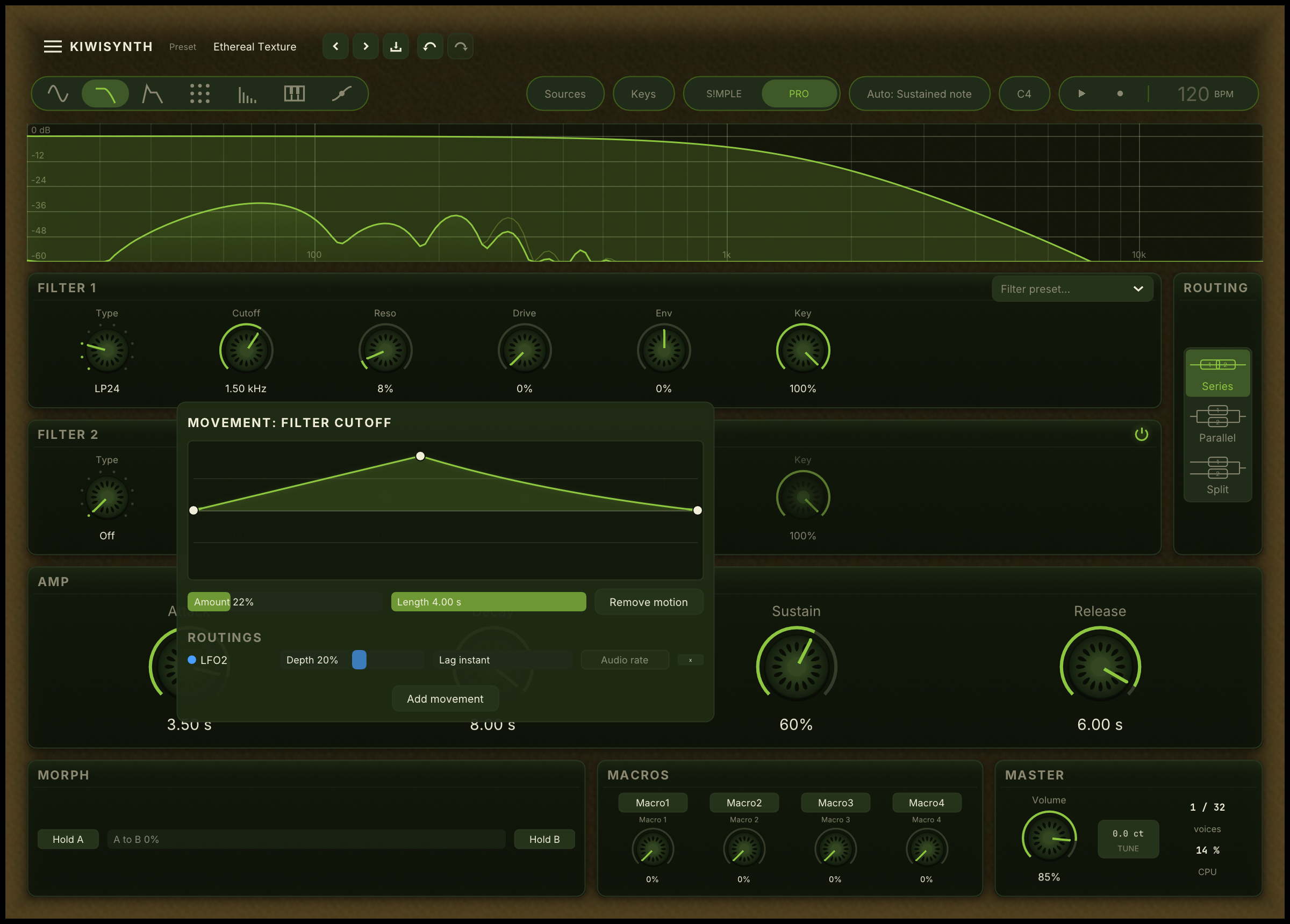Go to next preset arrow

(x=365, y=47)
